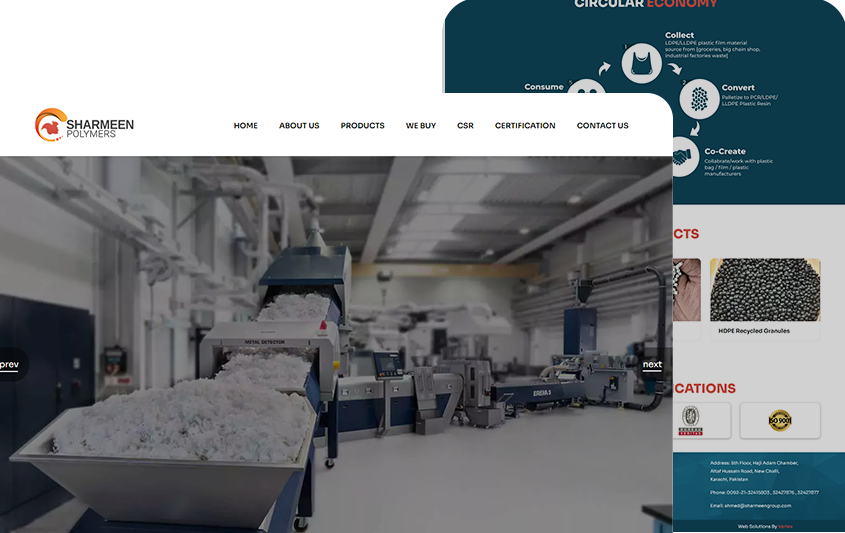Go to the ABOUT US page
Image resolution: width=845 pixels, height=533 pixels.
click(x=299, y=126)
